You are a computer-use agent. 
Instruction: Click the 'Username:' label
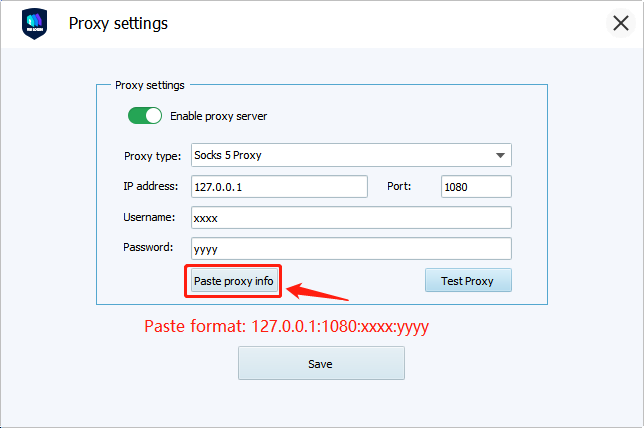pyautogui.click(x=150, y=217)
